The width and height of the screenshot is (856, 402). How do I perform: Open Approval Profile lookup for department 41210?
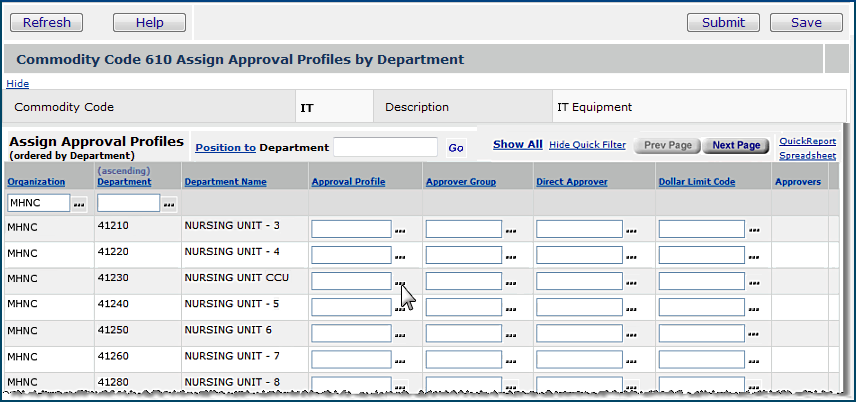coord(400,230)
